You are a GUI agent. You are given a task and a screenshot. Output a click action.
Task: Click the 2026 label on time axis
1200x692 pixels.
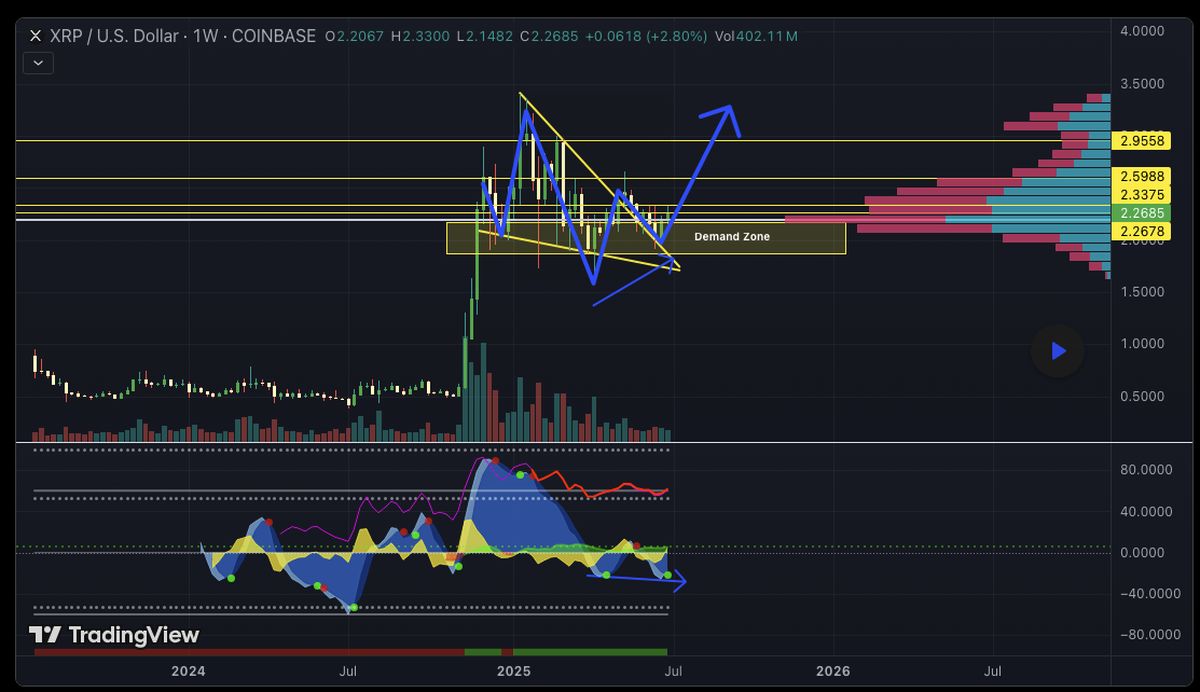click(x=833, y=670)
